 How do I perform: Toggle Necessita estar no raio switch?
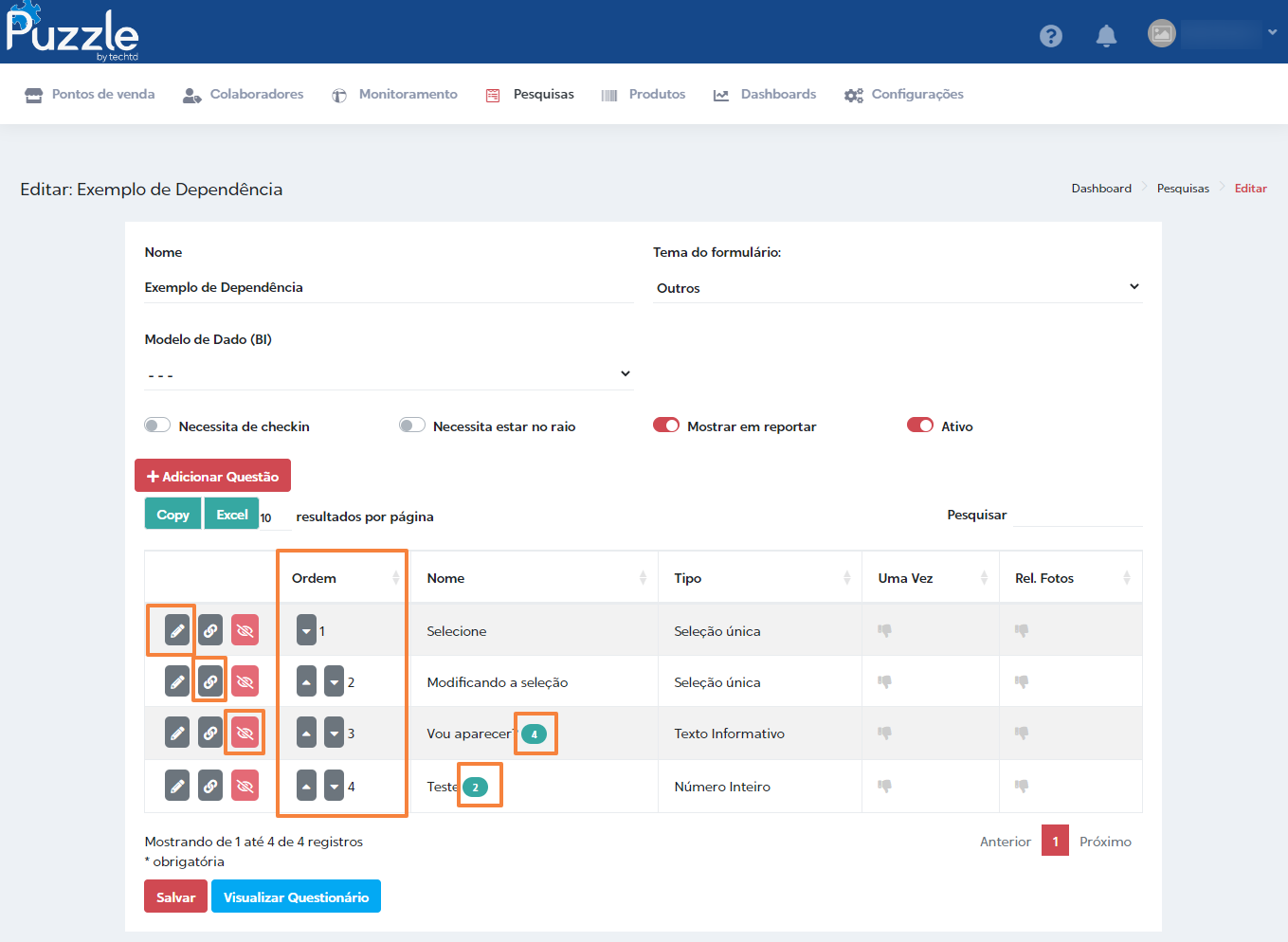(412, 426)
